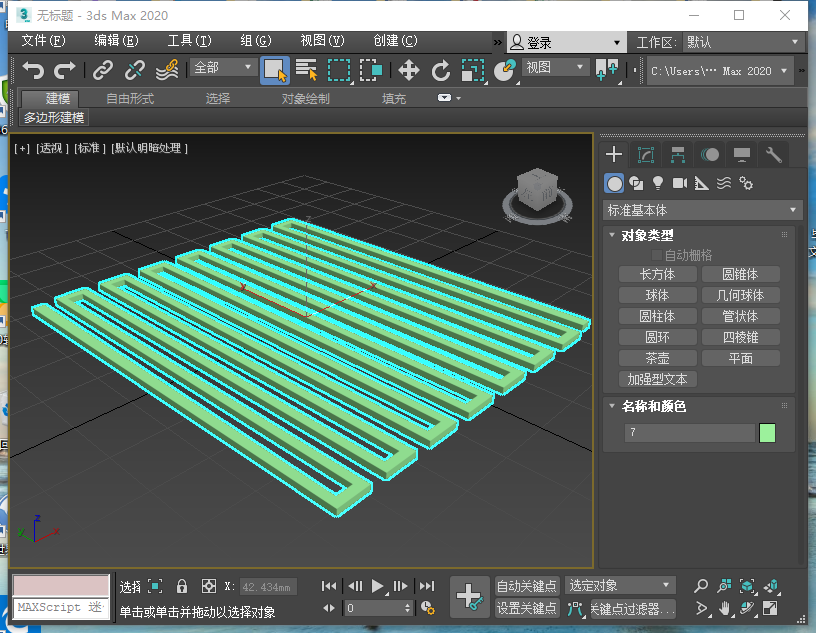816x633 pixels.
Task: Click the 茶壶 object button
Action: point(657,358)
